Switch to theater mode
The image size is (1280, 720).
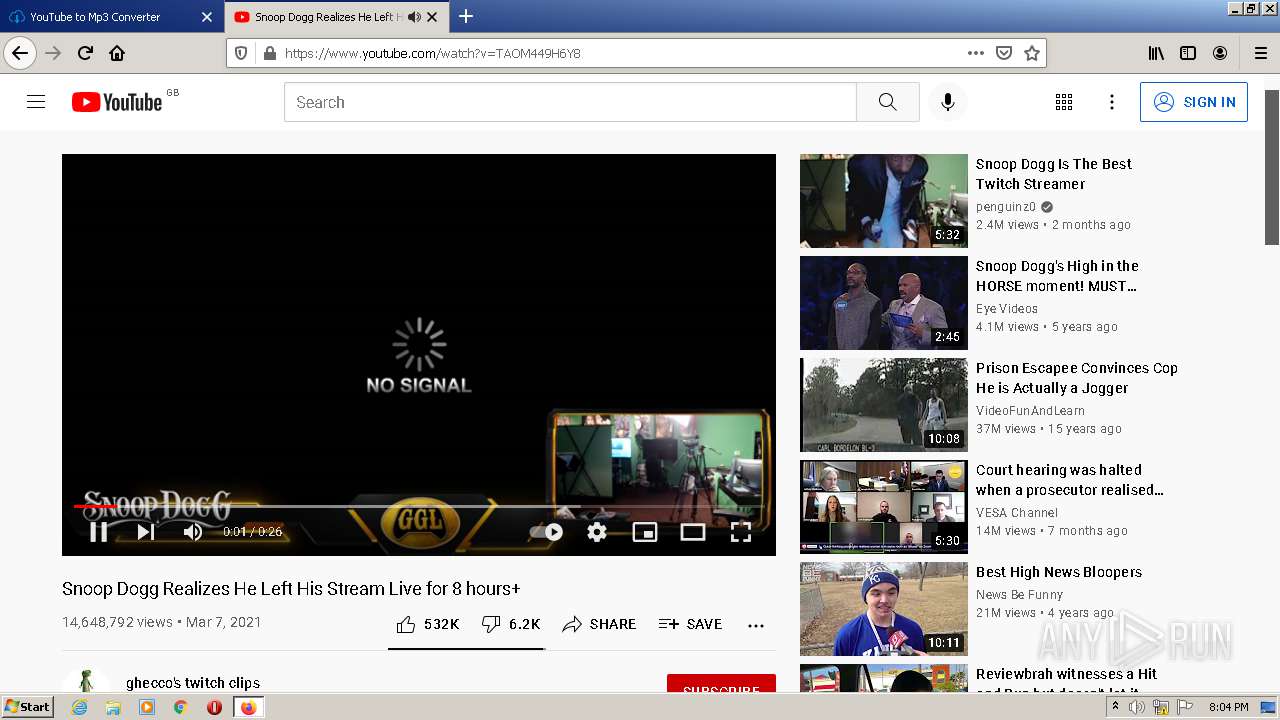tap(693, 532)
